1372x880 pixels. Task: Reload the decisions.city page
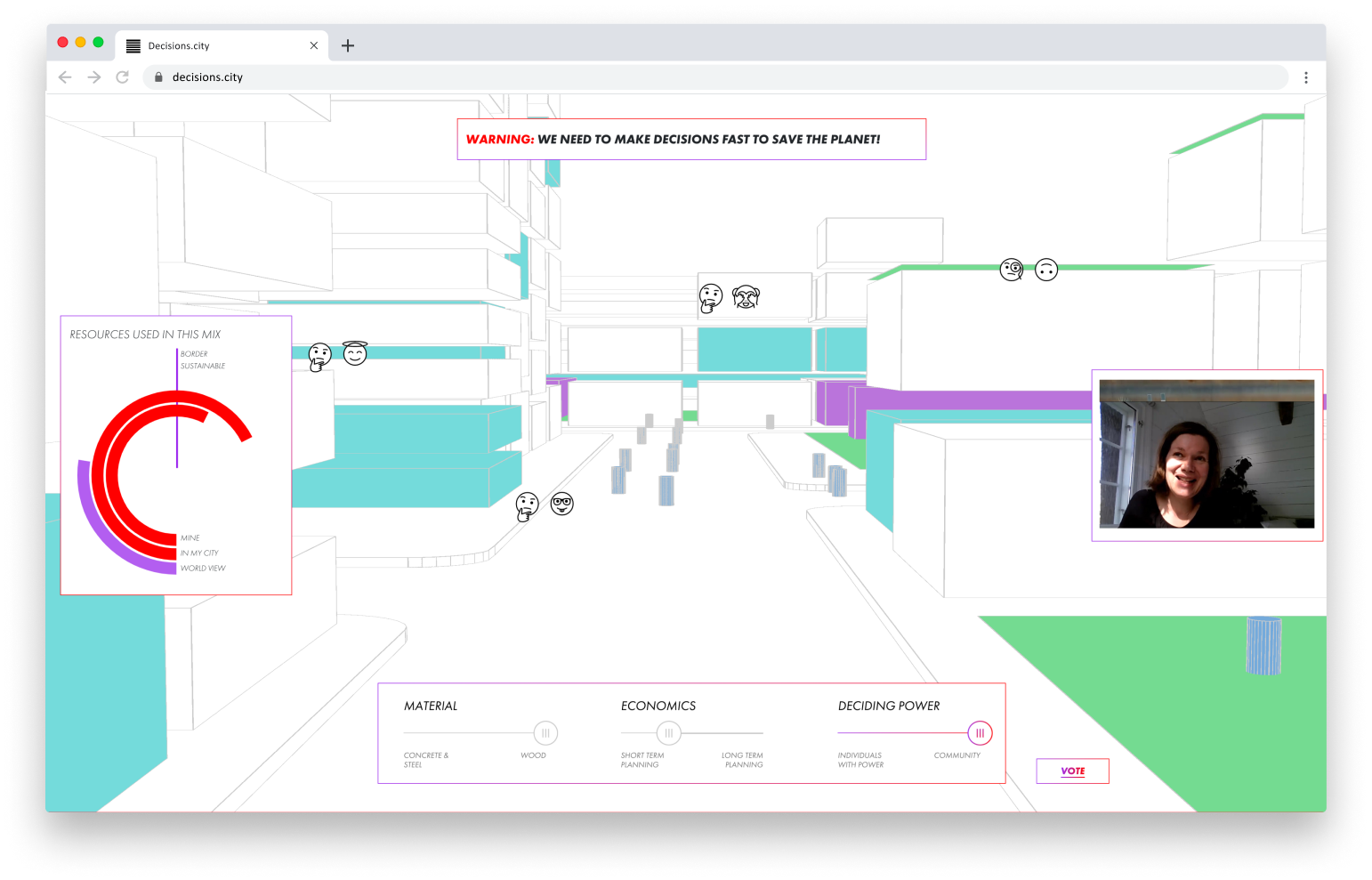click(123, 77)
